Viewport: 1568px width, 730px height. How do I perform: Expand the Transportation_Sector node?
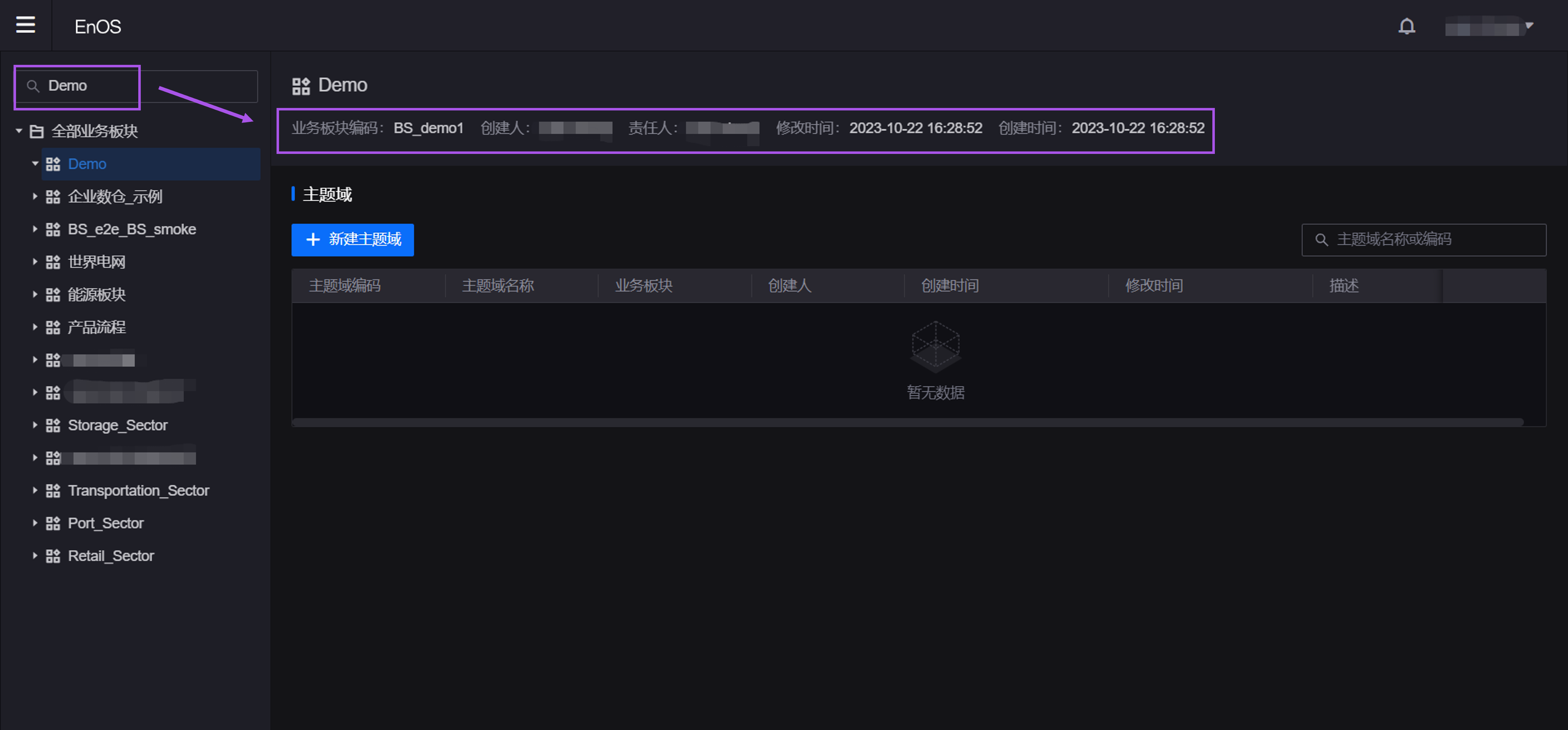click(35, 490)
